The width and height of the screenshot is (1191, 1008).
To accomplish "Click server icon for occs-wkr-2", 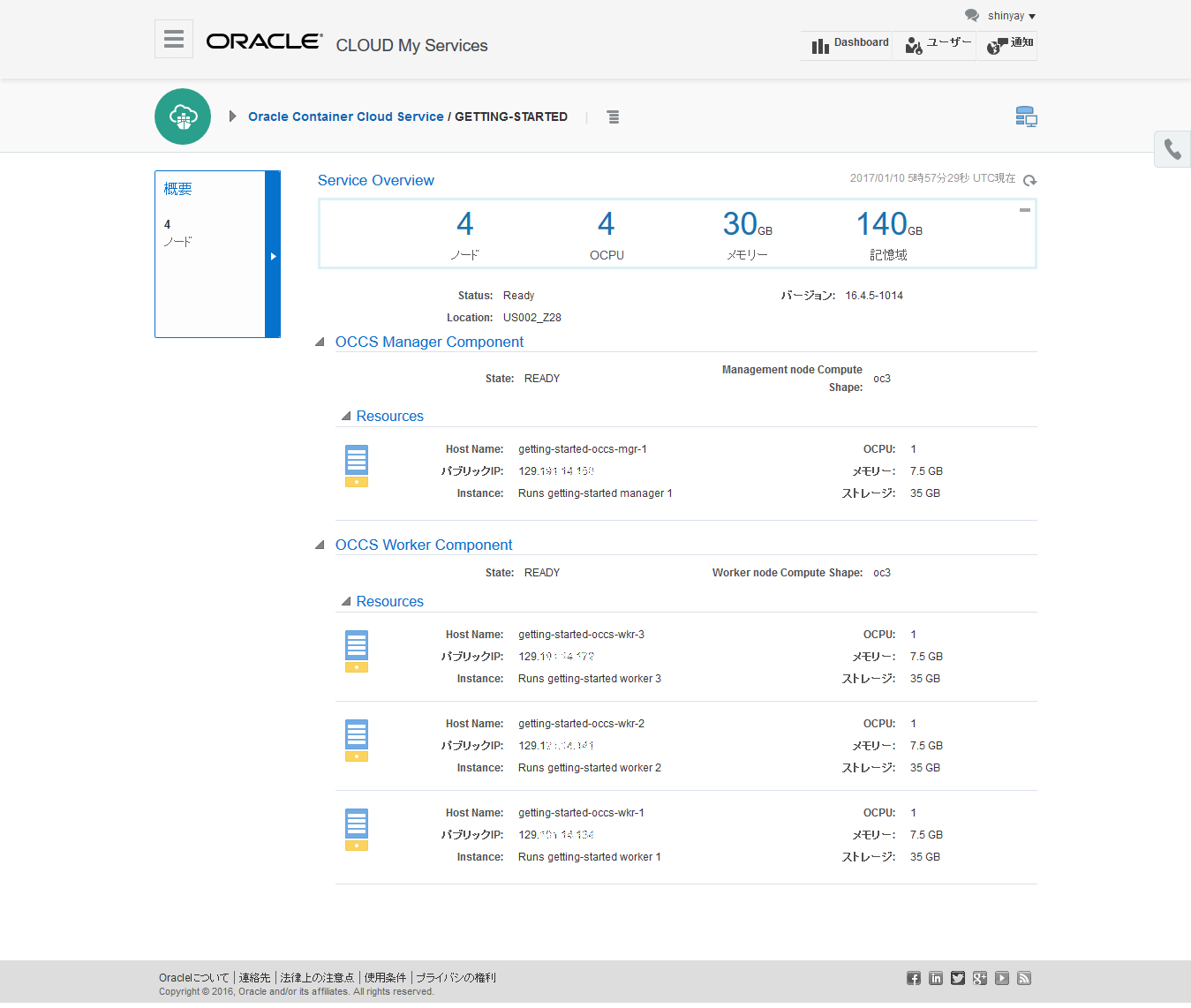I will (357, 741).
